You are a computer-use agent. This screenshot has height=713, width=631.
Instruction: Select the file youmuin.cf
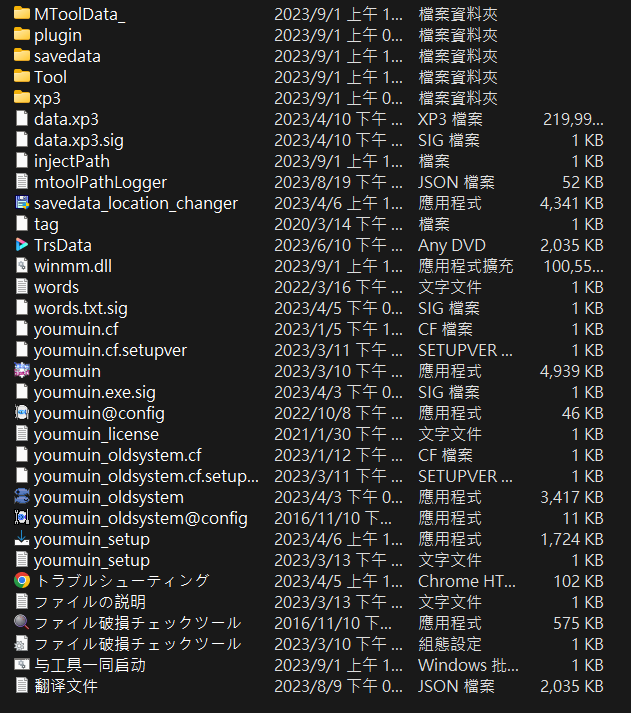[x=76, y=329]
